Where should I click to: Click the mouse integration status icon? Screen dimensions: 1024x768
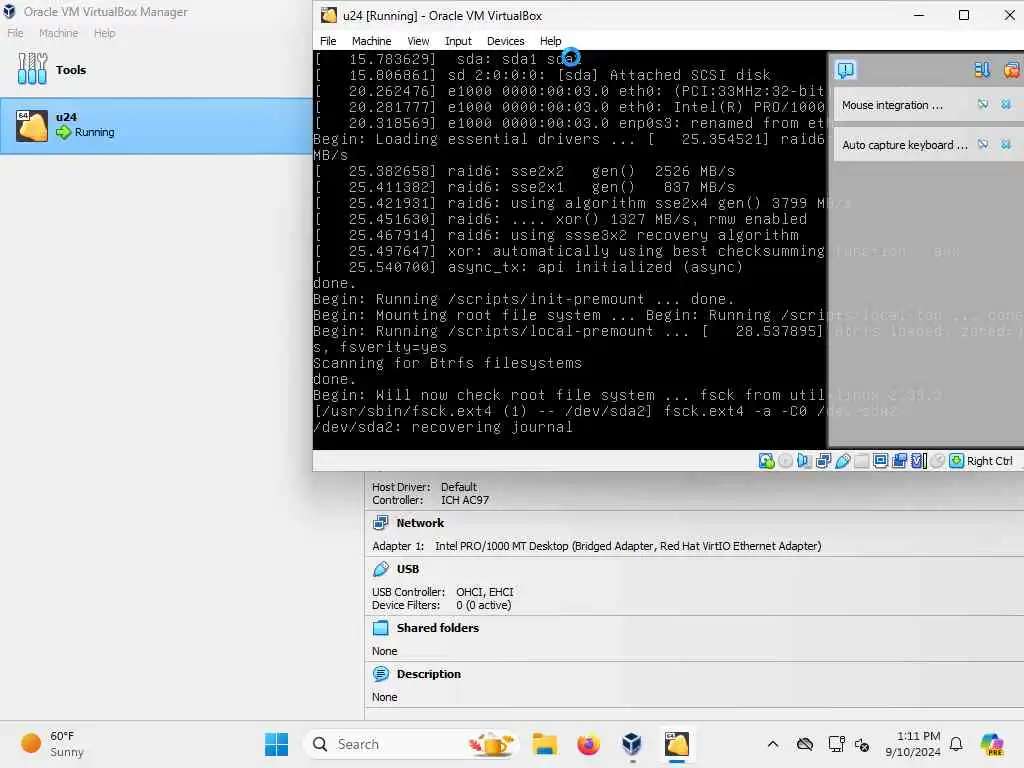click(938, 461)
